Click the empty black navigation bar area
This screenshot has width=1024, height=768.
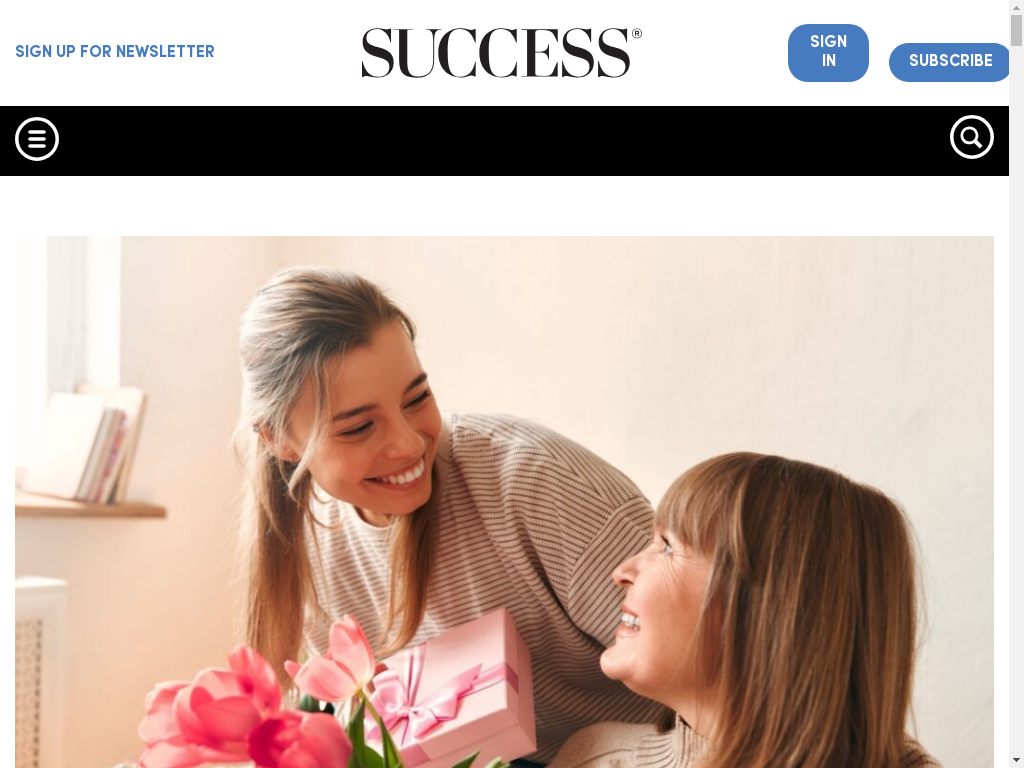coord(504,140)
